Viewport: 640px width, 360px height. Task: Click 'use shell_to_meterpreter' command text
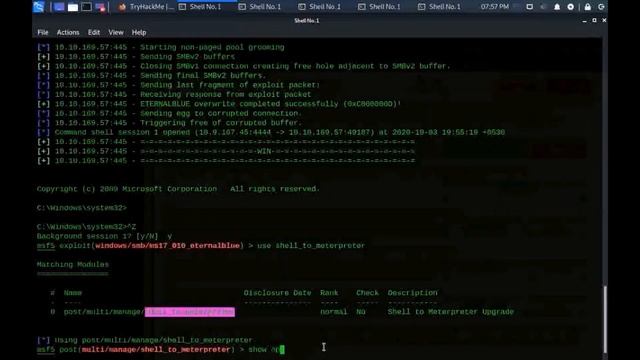tap(311, 246)
